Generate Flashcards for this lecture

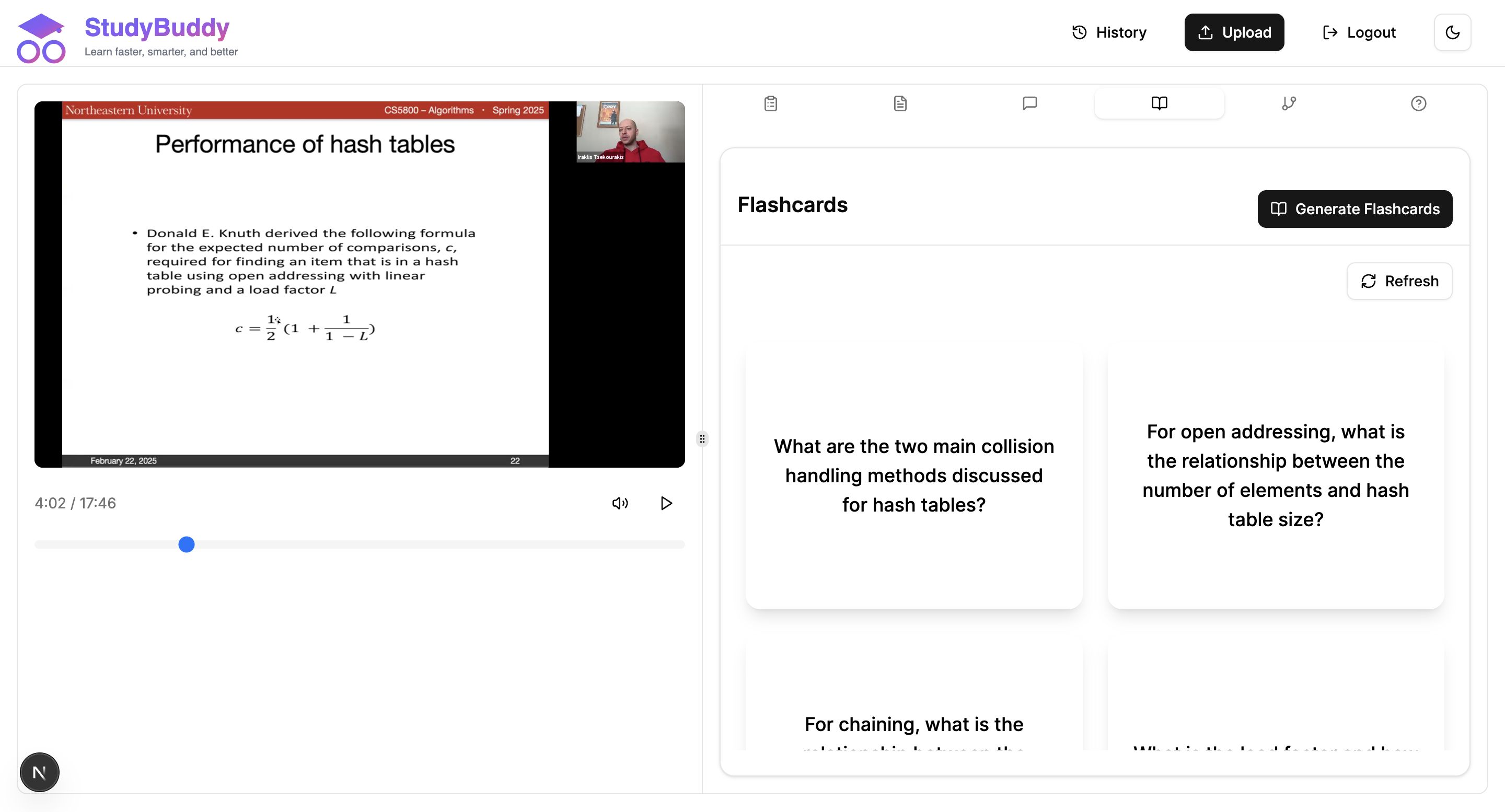point(1354,208)
